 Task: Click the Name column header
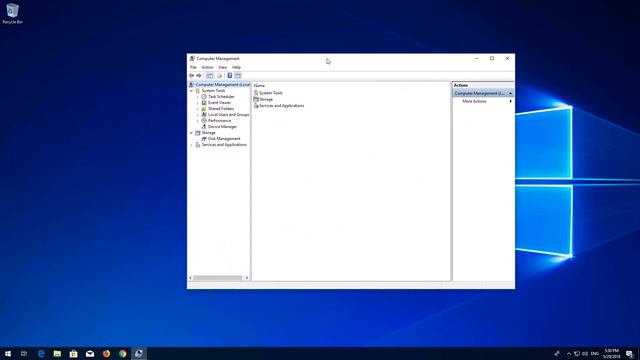[x=259, y=86]
